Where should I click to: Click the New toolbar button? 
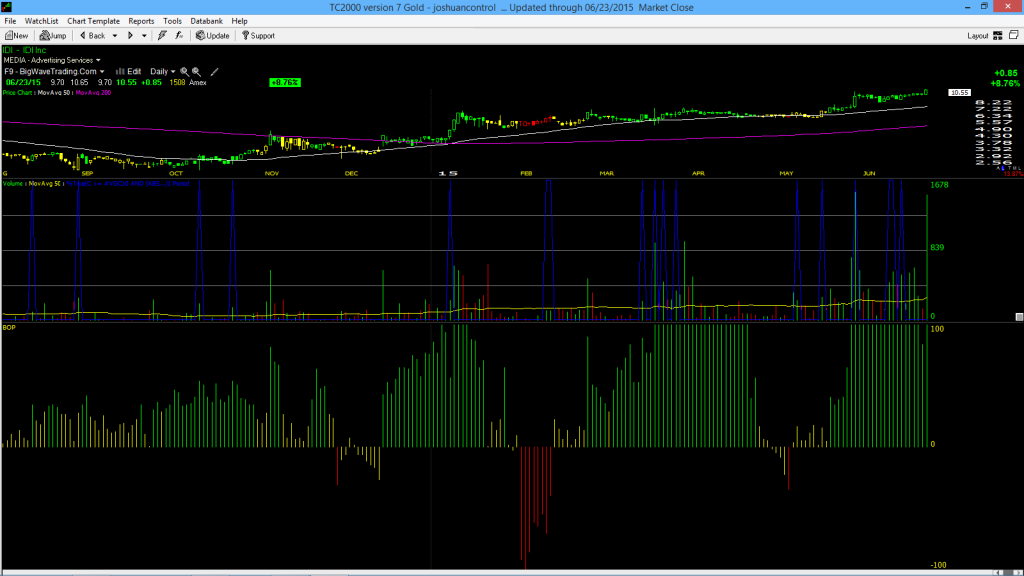(x=16, y=36)
